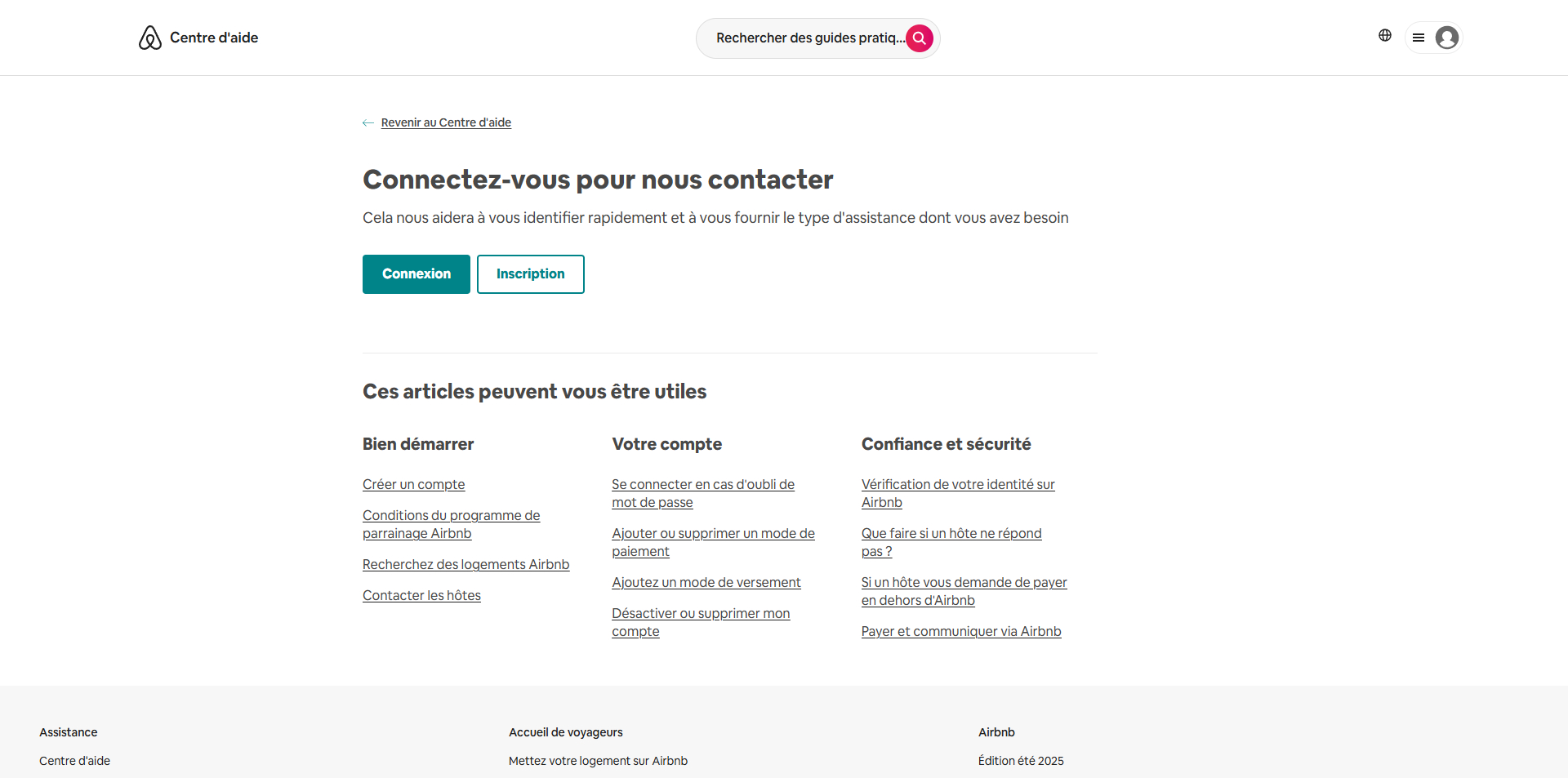This screenshot has height=778, width=1568.
Task: Open Contacter les hôtes article
Action: pos(421,596)
